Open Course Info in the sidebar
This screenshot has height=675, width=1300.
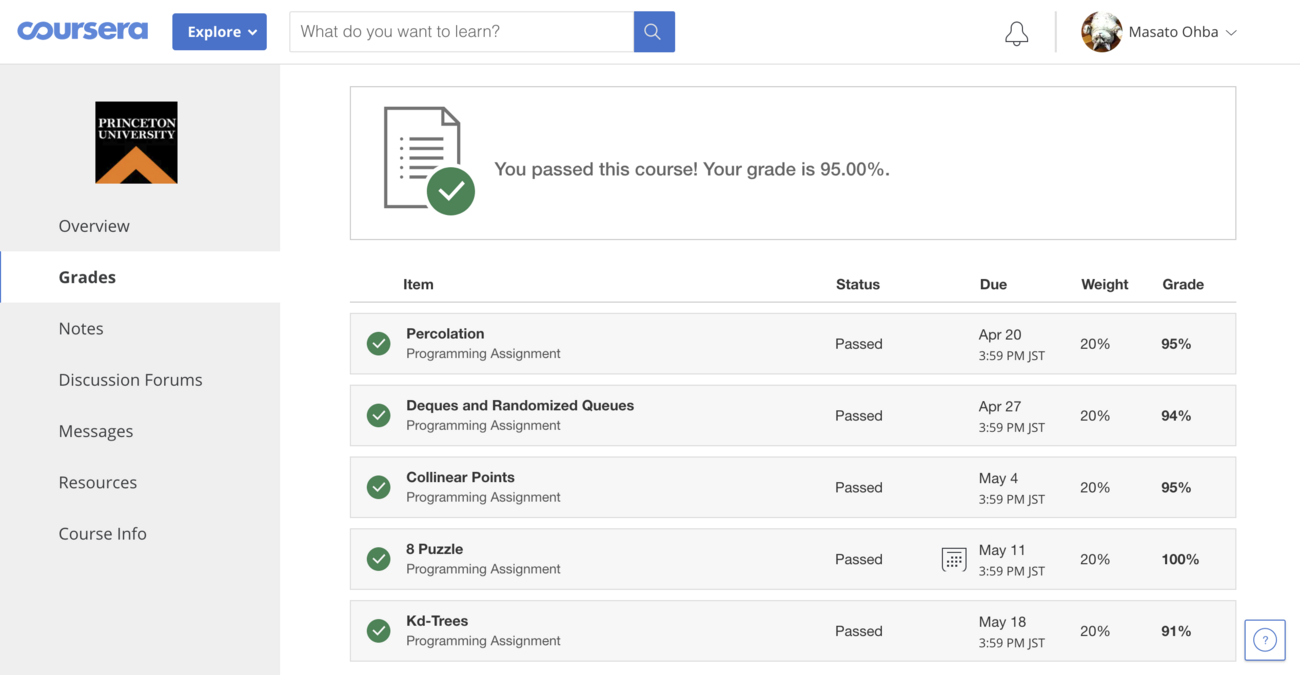click(x=102, y=534)
